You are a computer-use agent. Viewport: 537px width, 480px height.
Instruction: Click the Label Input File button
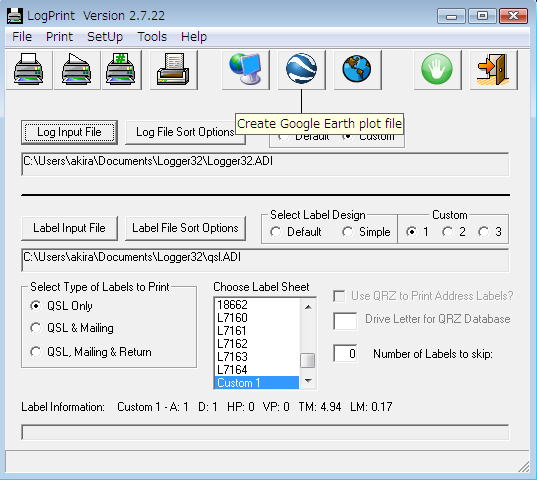(69, 228)
